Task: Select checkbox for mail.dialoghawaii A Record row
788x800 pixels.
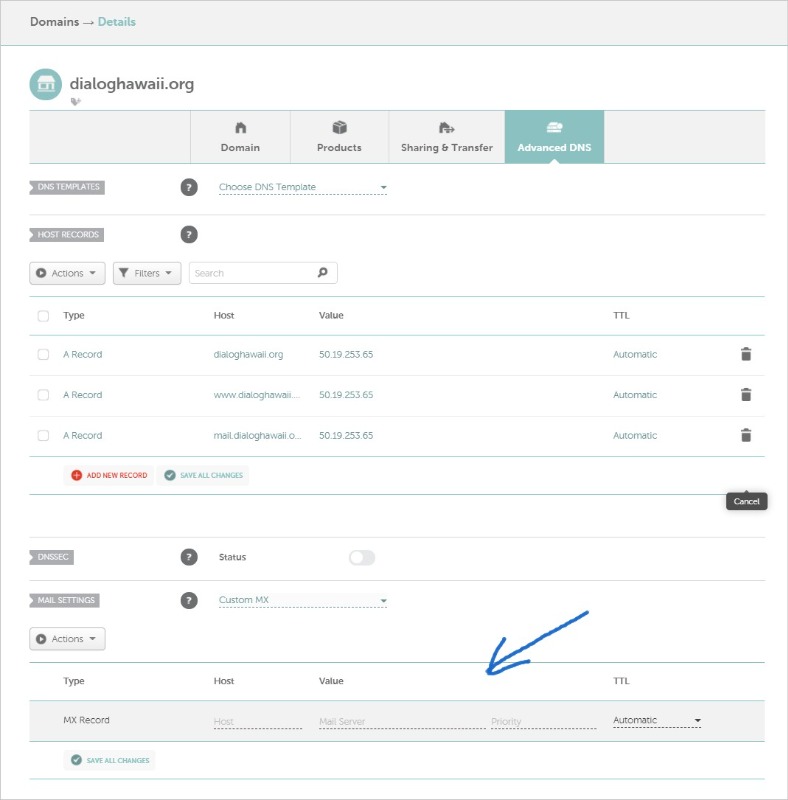Action: click(x=43, y=435)
